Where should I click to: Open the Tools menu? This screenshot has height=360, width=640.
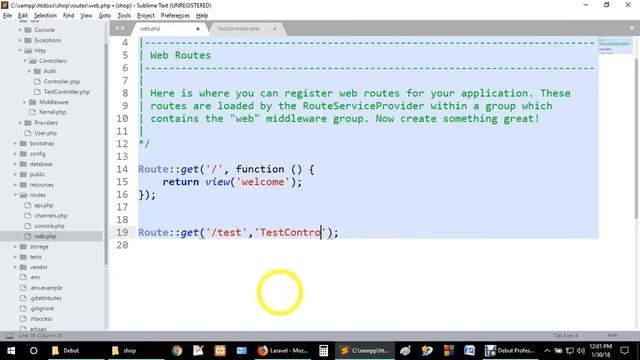pyautogui.click(x=124, y=16)
